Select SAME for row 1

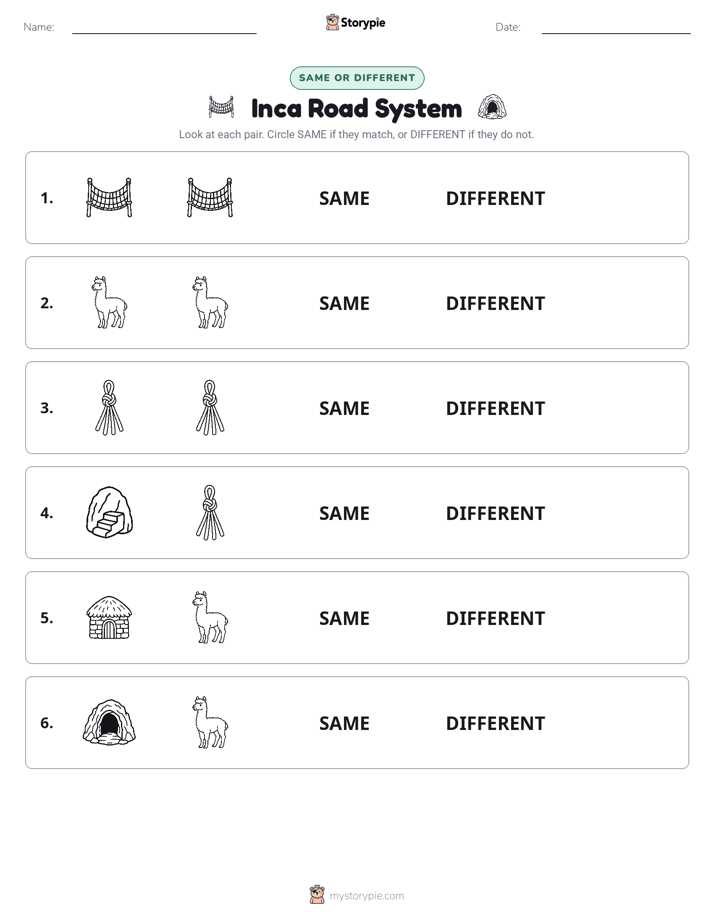(344, 199)
